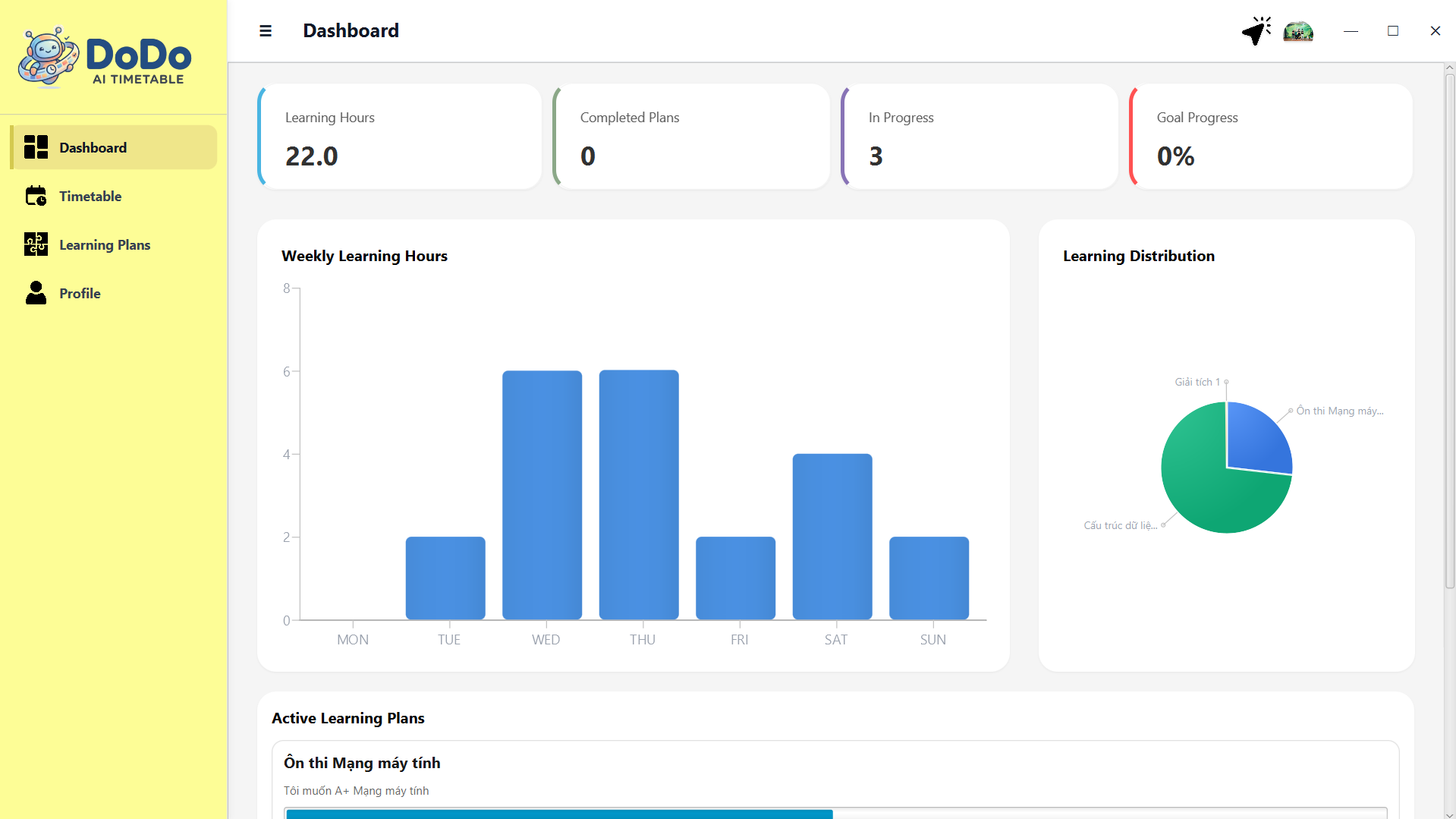Screen dimensions: 1456x819
Task: Click the megaphone announcement icon
Action: click(x=1256, y=31)
